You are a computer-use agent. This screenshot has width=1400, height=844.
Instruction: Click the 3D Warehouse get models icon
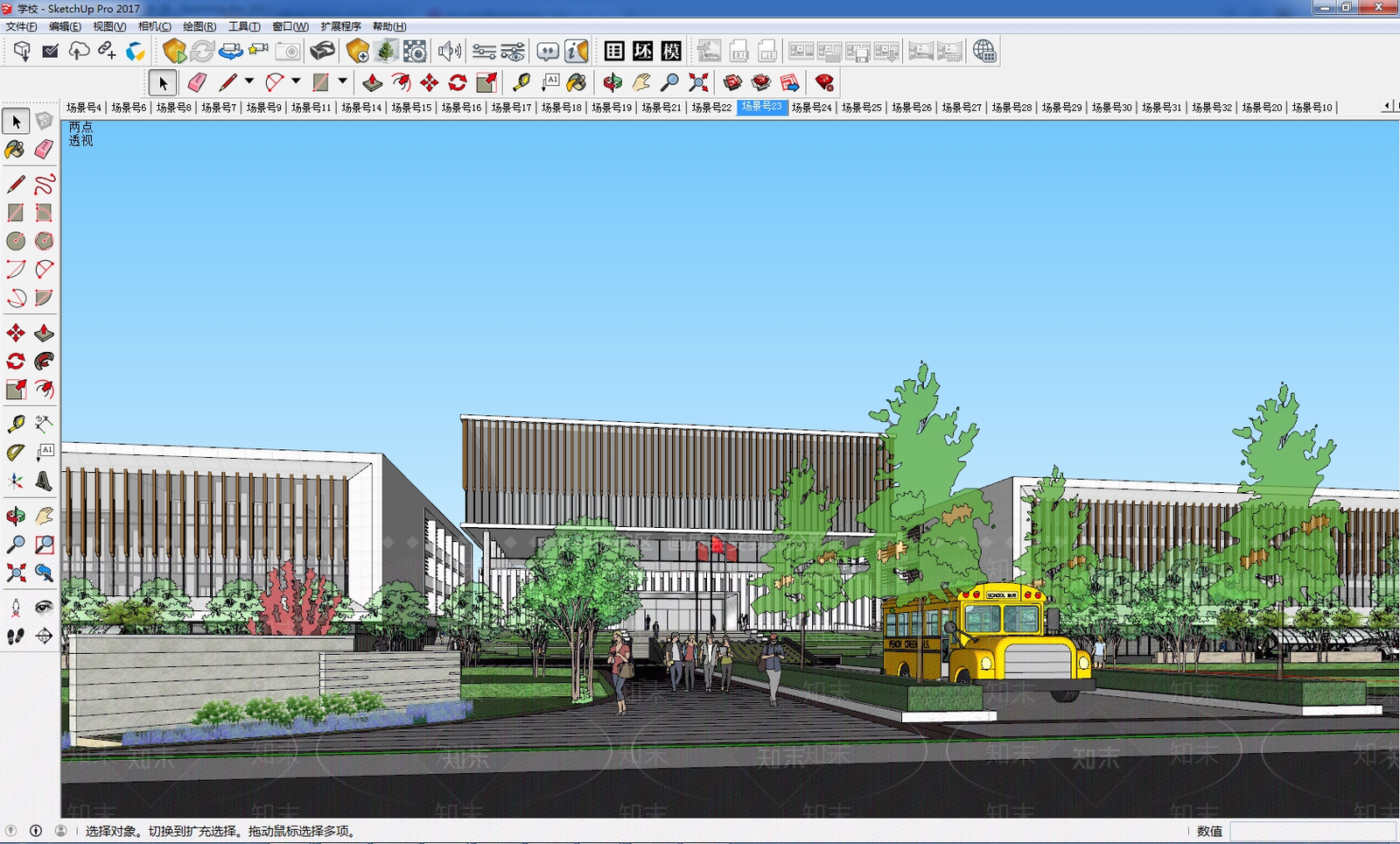coord(733,82)
